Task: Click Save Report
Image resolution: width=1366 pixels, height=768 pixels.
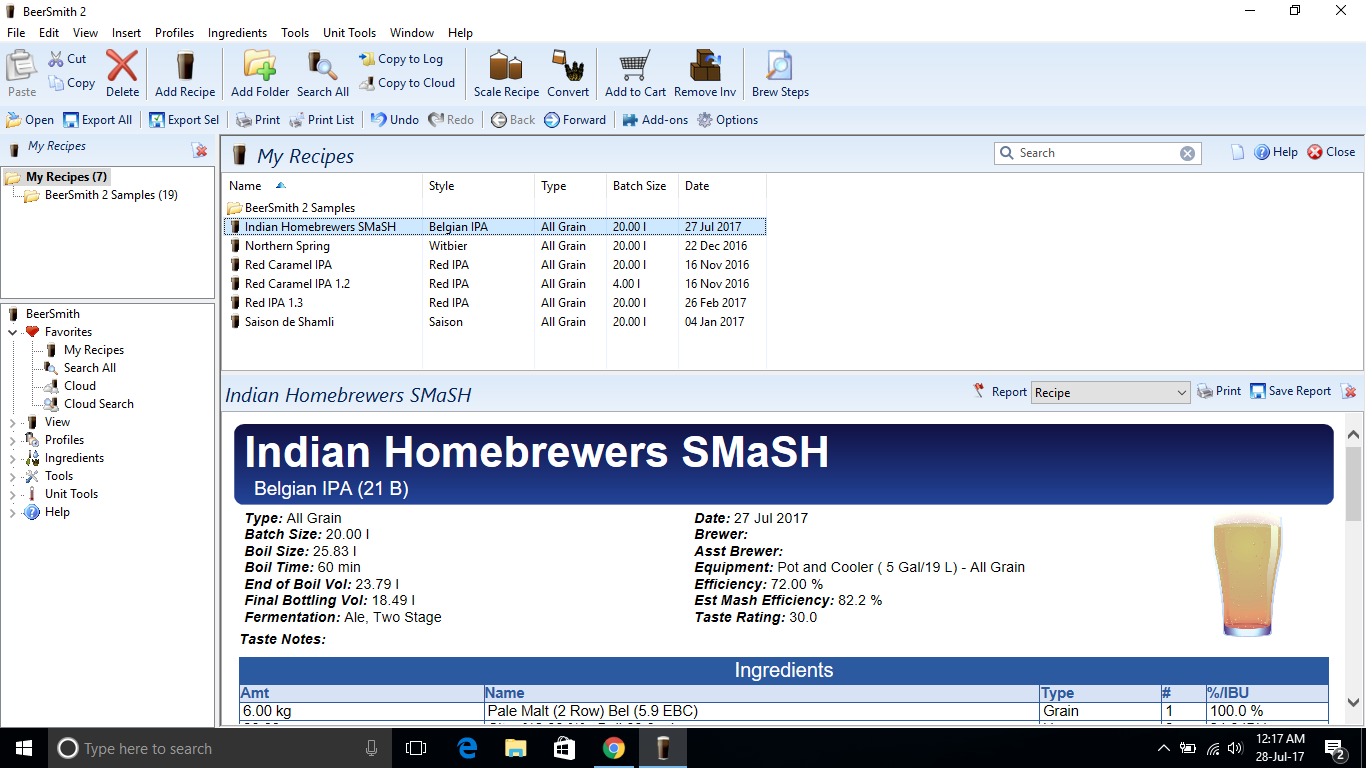Action: (x=1290, y=391)
